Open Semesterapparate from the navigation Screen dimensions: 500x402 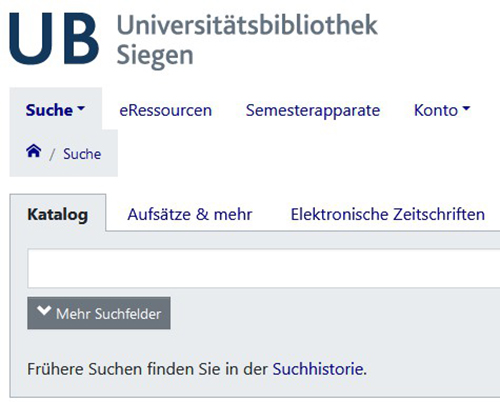point(313,110)
